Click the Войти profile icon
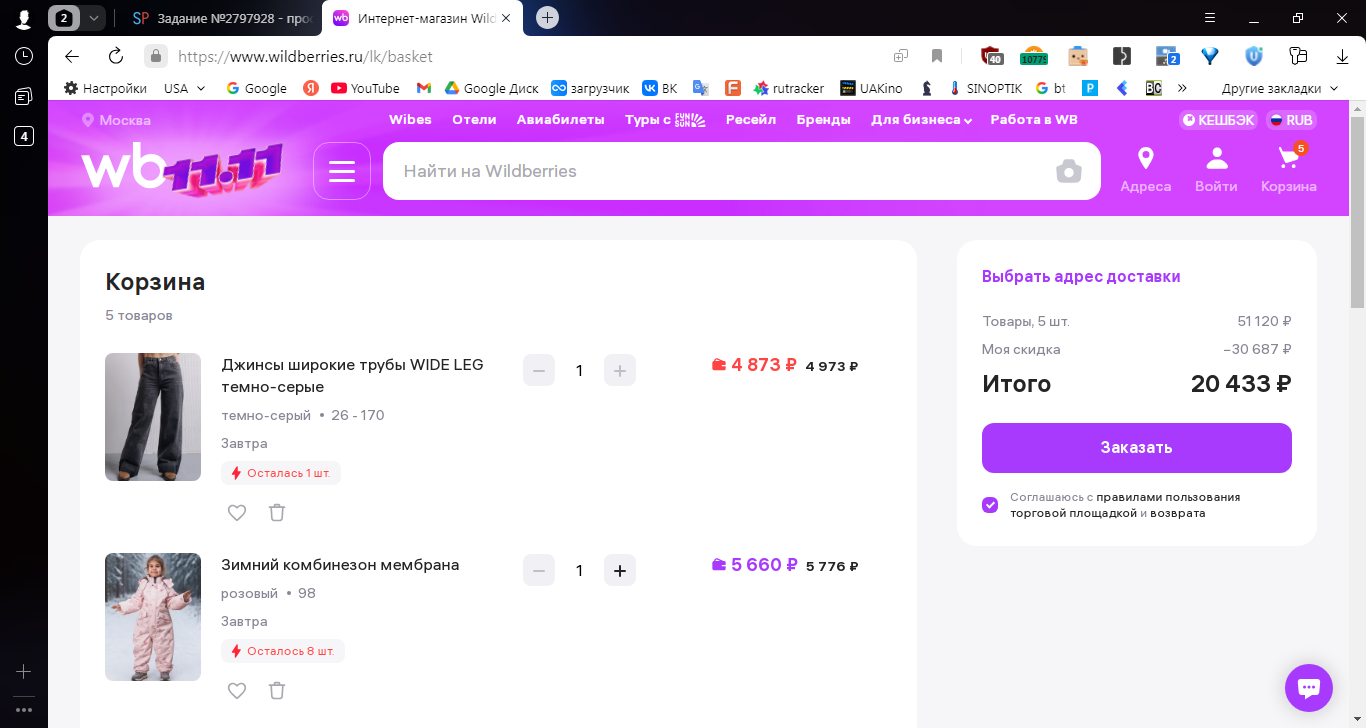This screenshot has width=1366, height=728. click(x=1216, y=170)
